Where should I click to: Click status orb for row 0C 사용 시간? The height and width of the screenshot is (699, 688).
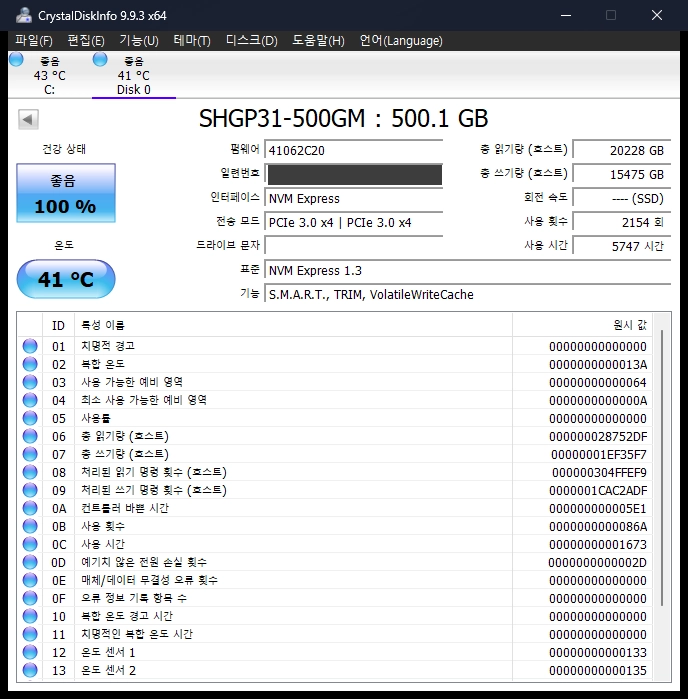tap(30, 544)
